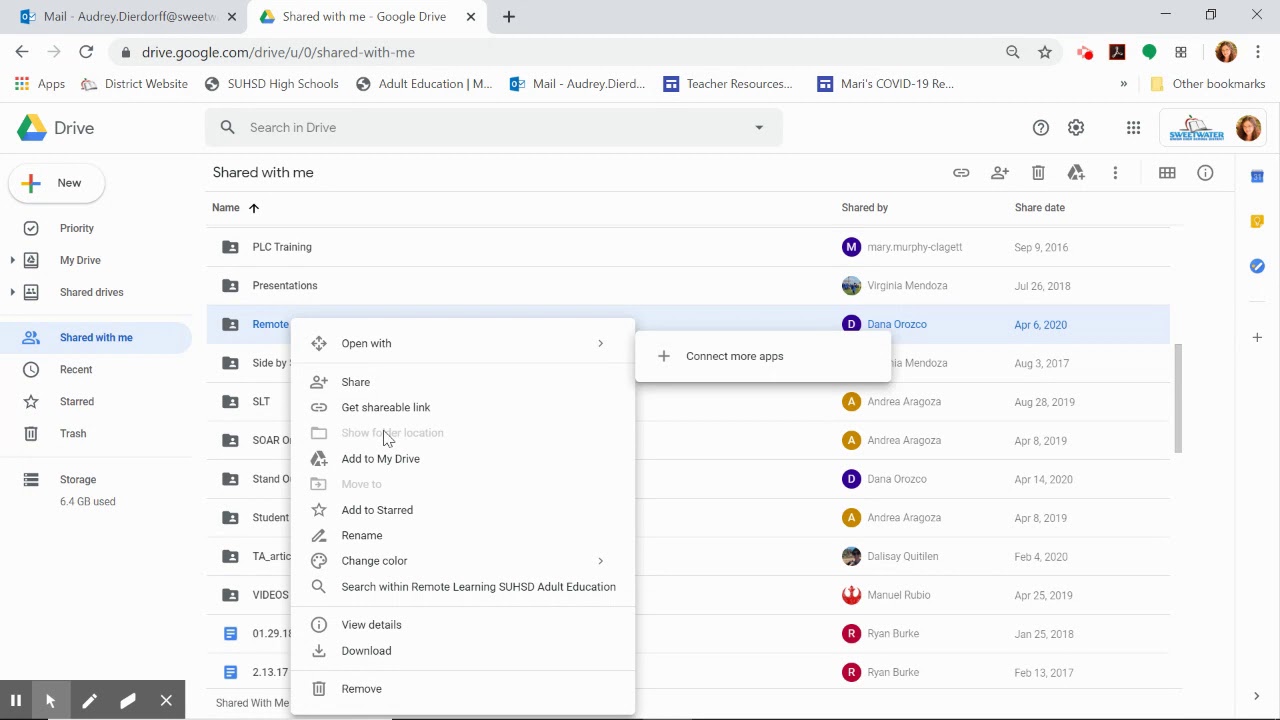Click the Share person-plus toolbar icon

[x=1000, y=173]
